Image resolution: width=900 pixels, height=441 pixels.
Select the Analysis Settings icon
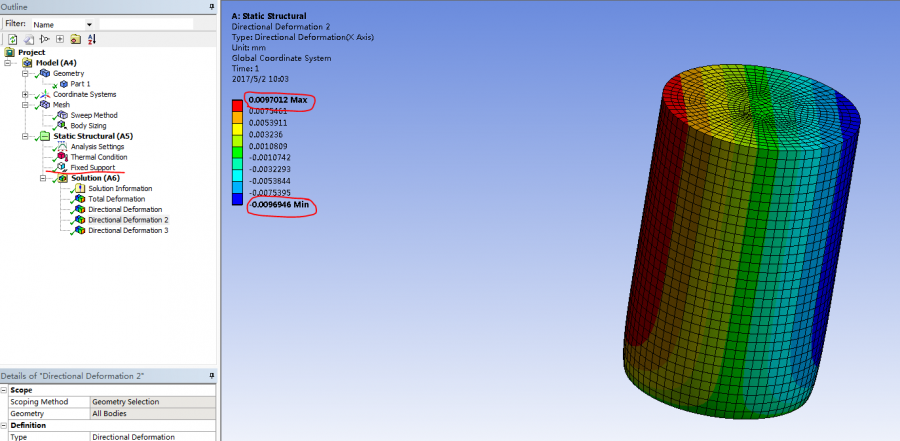63,146
